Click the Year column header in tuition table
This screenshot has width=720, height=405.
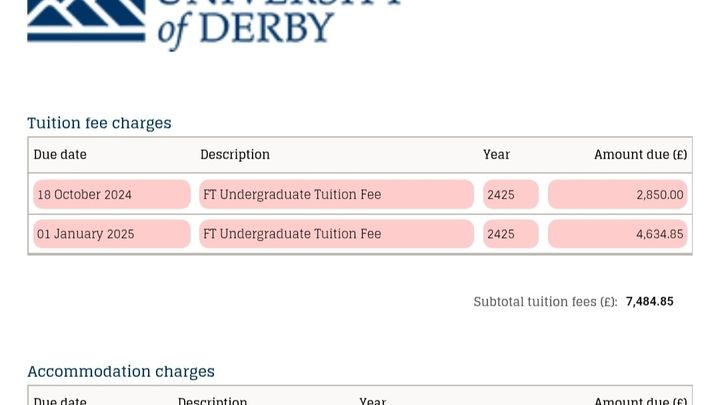click(x=496, y=154)
